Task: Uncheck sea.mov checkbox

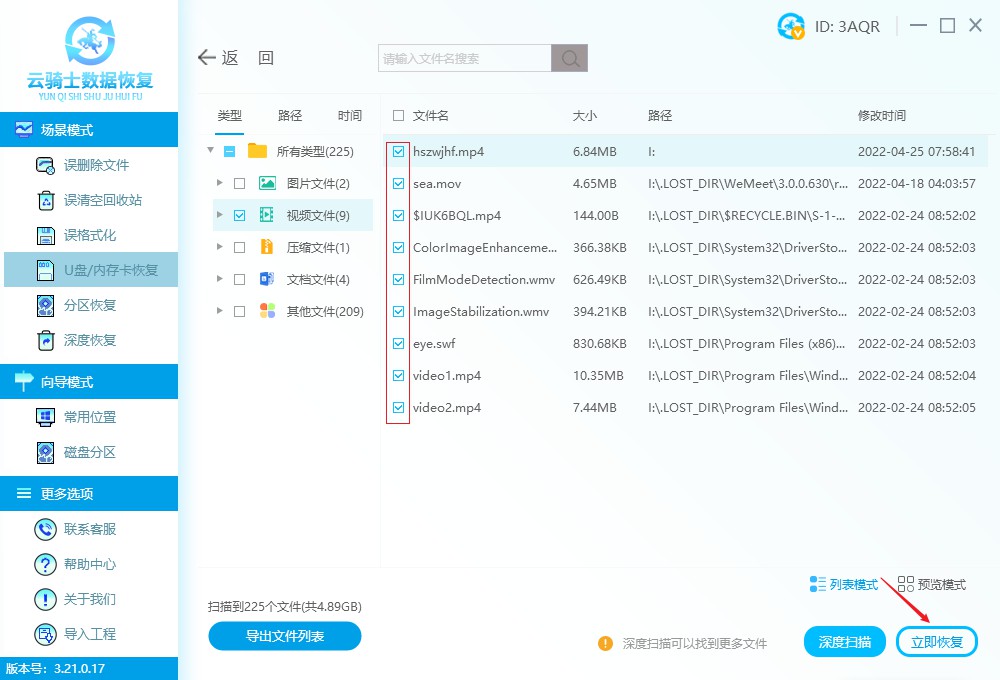Action: coord(399,184)
